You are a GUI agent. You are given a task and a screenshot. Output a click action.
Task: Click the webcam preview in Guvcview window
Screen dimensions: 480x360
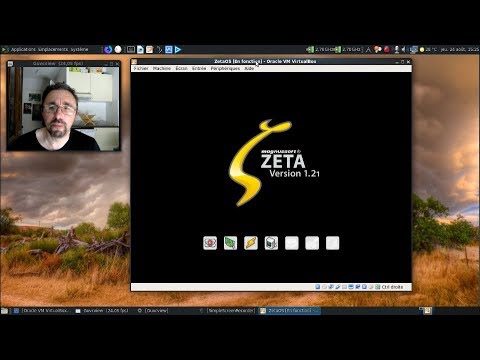tap(64, 108)
